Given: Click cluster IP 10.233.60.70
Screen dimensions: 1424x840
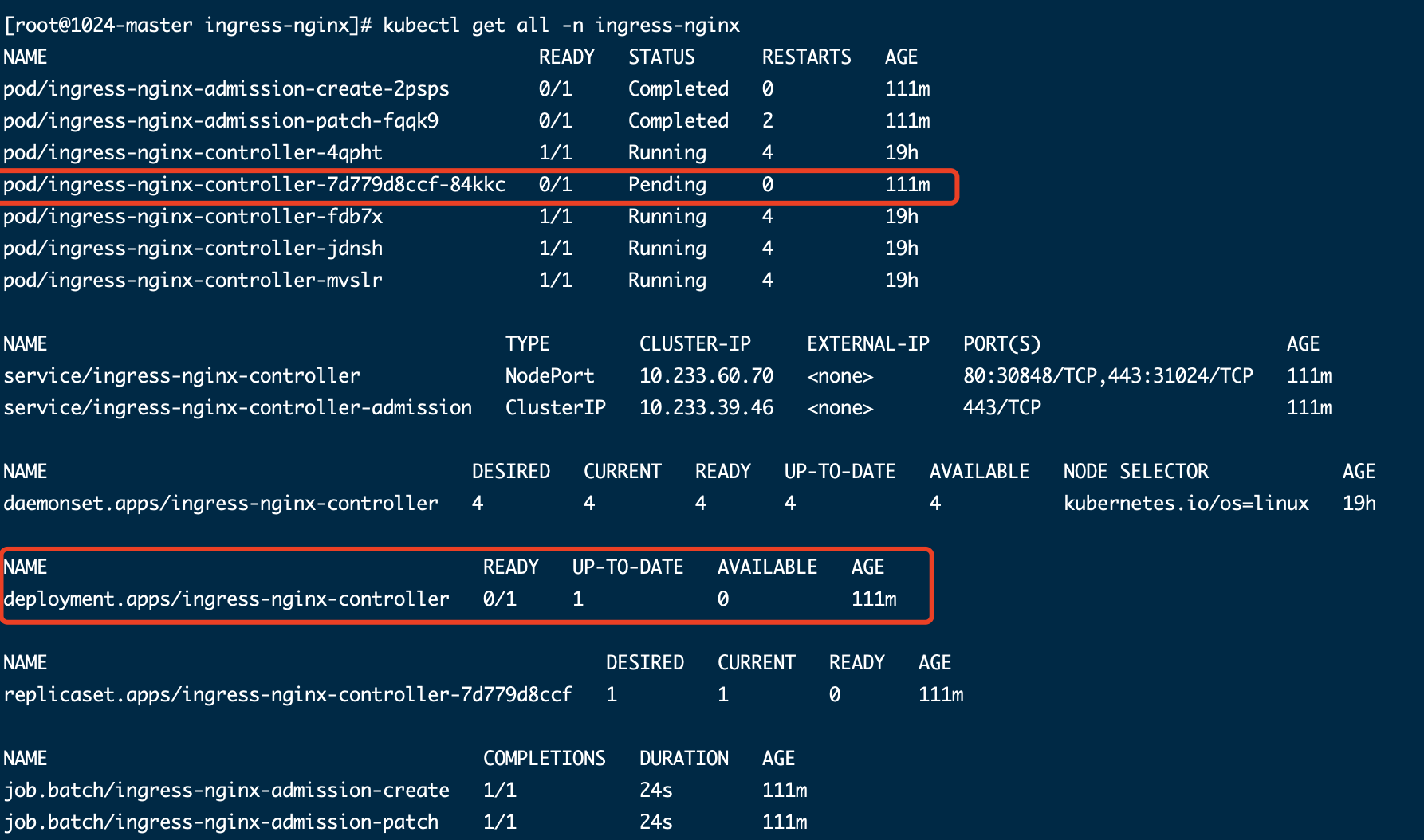Looking at the screenshot, I should [x=706, y=376].
